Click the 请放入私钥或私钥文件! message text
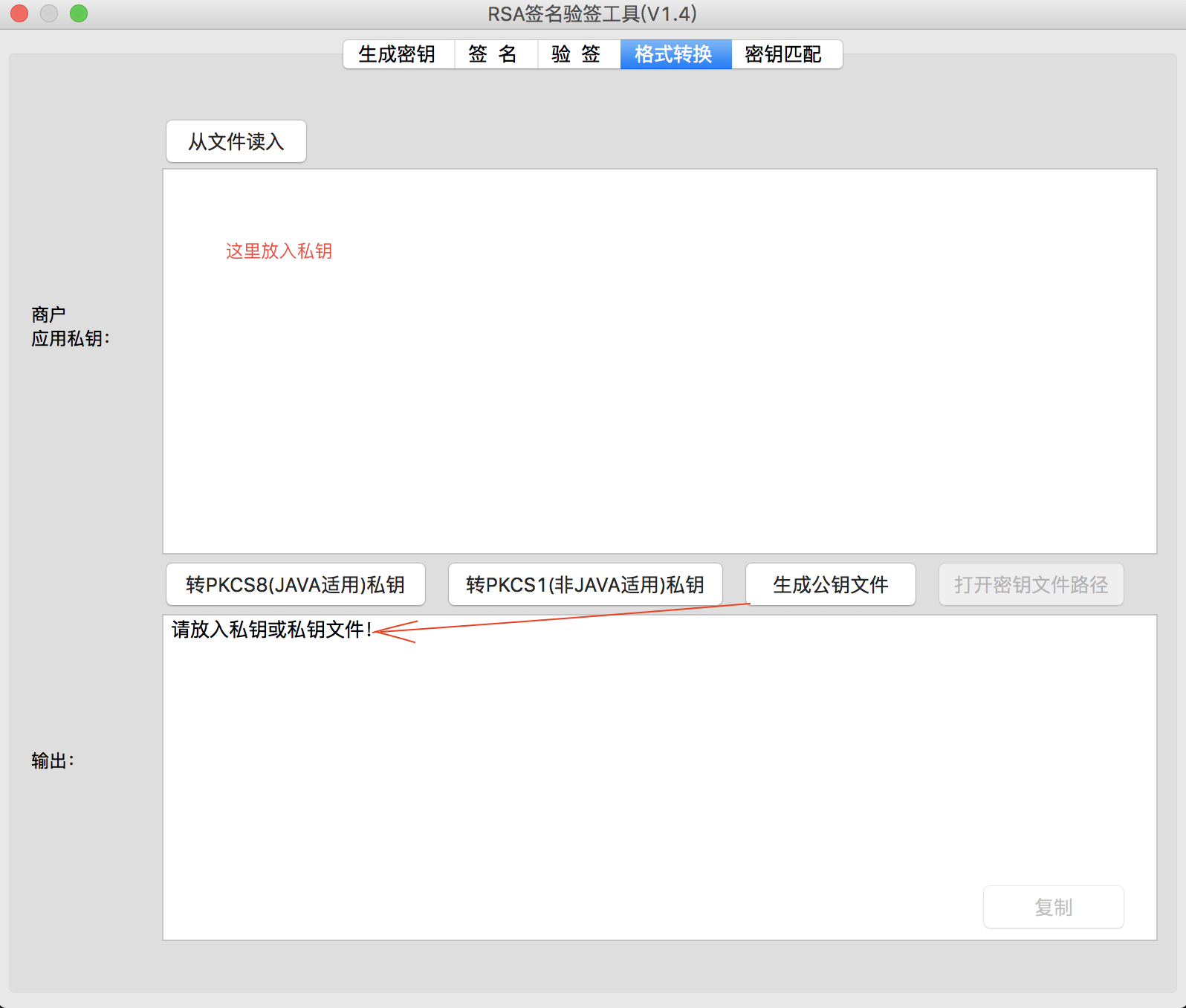Screen dimensions: 1186x1008 coord(272,630)
